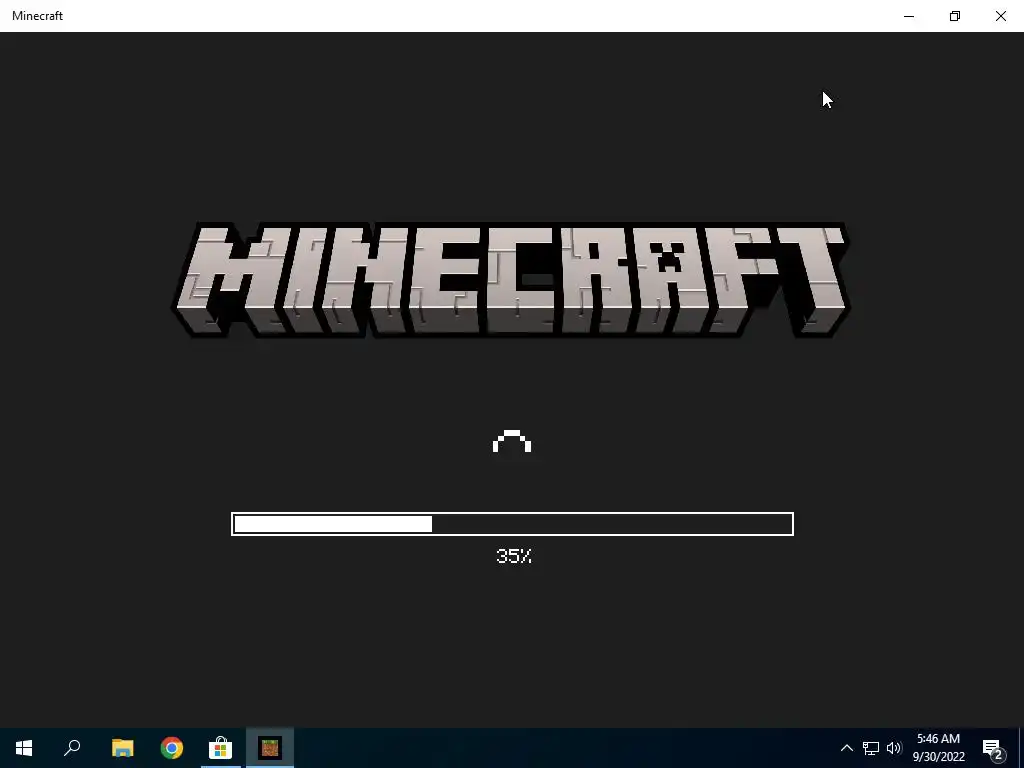1024x768 pixels.
Task: Click the Minecraft window title text
Action: point(37,16)
